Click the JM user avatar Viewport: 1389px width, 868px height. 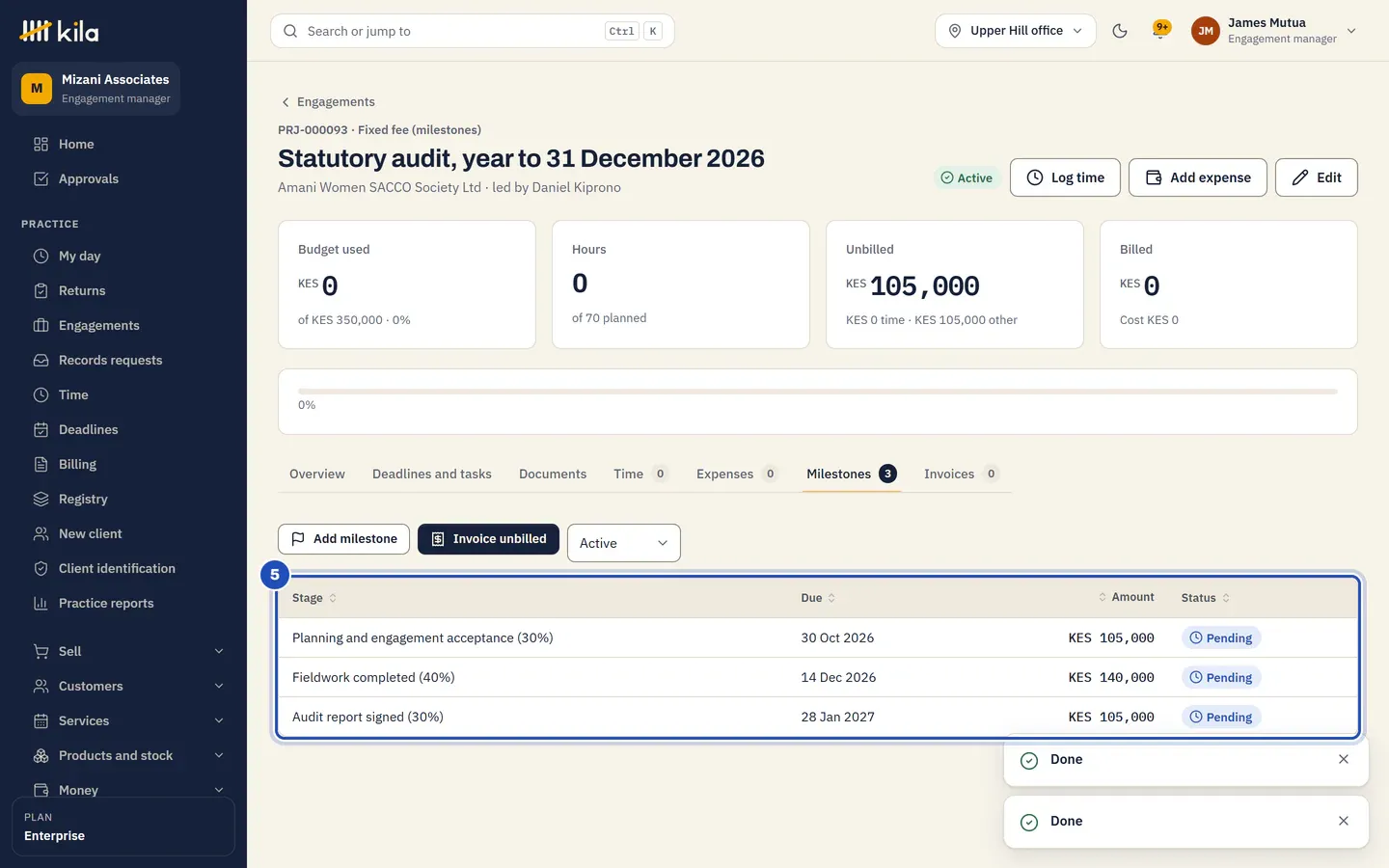click(1206, 31)
